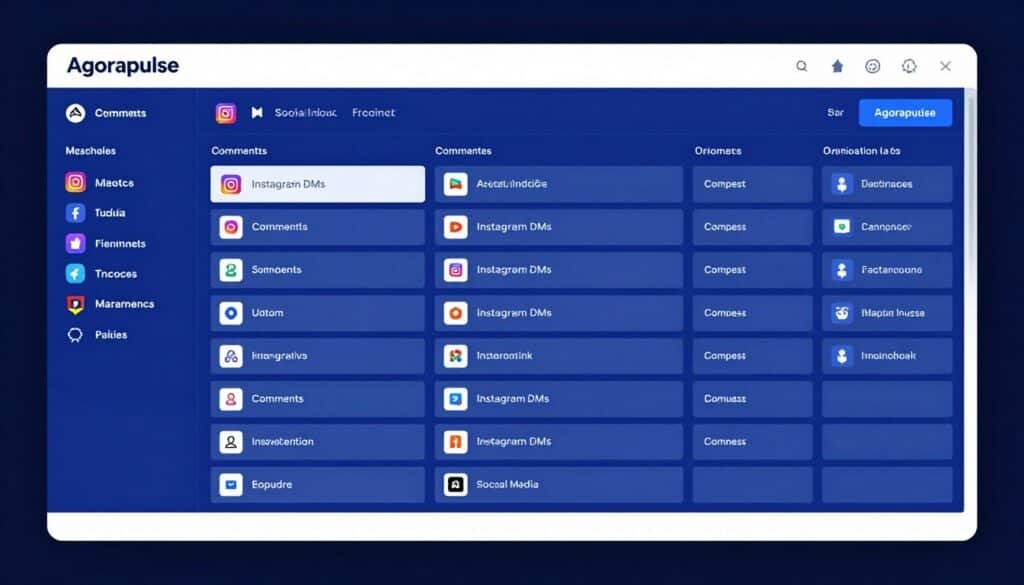Click the Commantes column header
The width and height of the screenshot is (1024, 585).
(x=464, y=151)
